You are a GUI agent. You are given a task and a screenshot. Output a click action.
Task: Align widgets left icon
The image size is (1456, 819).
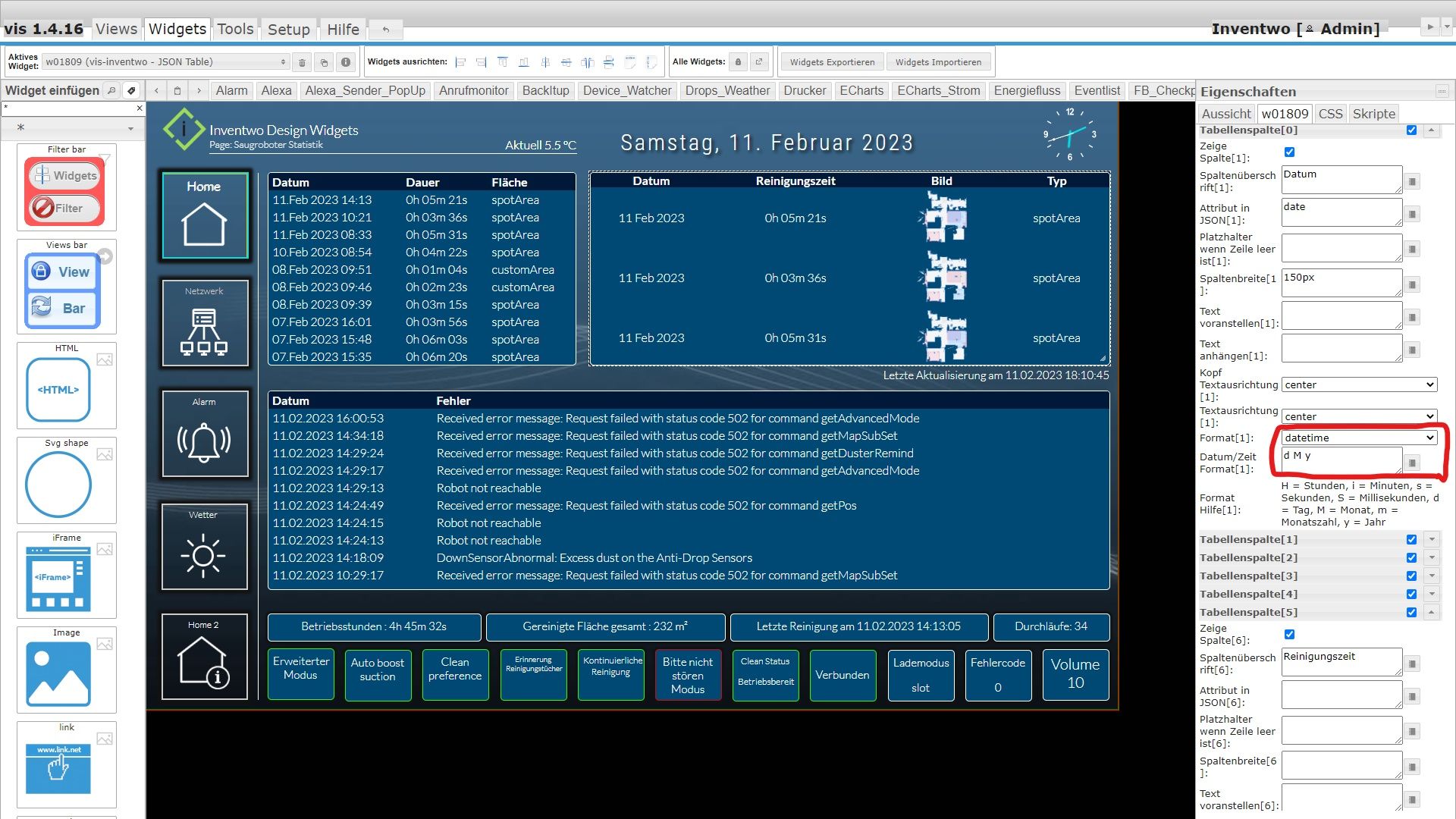coord(460,62)
